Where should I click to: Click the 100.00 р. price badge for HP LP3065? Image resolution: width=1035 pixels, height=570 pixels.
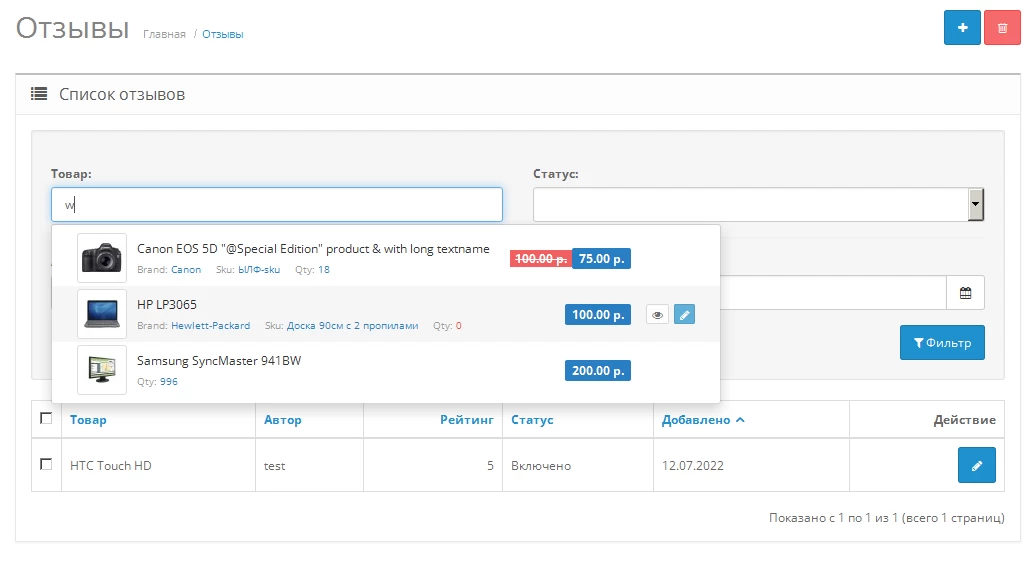pos(598,315)
